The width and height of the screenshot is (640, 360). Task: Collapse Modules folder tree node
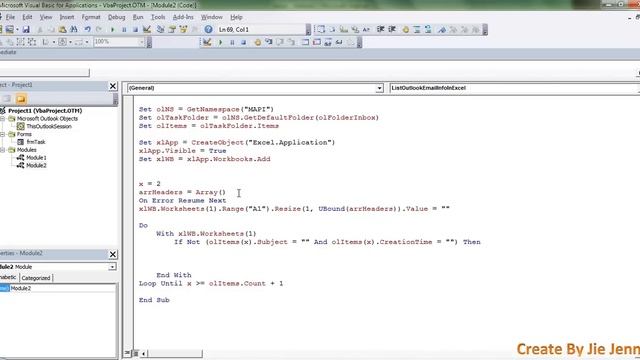tap(2, 150)
